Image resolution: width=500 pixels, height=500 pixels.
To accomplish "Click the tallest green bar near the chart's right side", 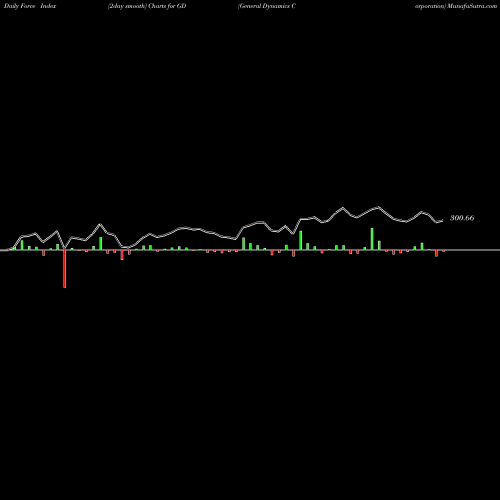I will coord(372,239).
